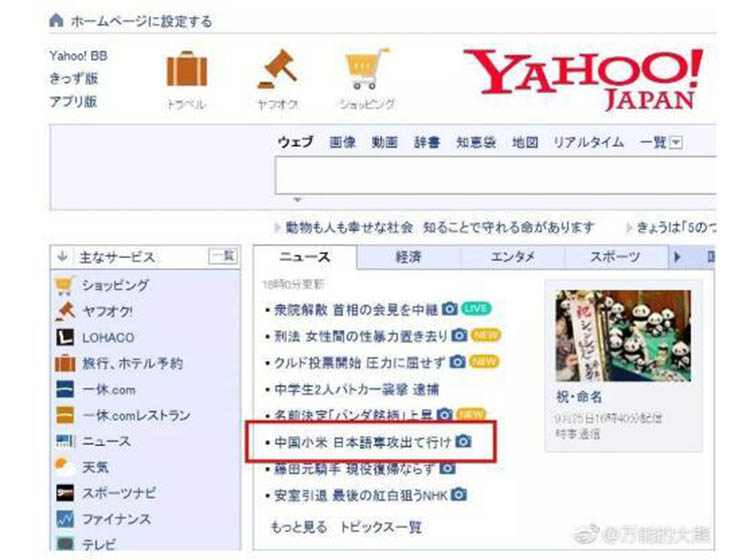
Task: Open the Travel suitcase icon
Action: click(x=187, y=69)
